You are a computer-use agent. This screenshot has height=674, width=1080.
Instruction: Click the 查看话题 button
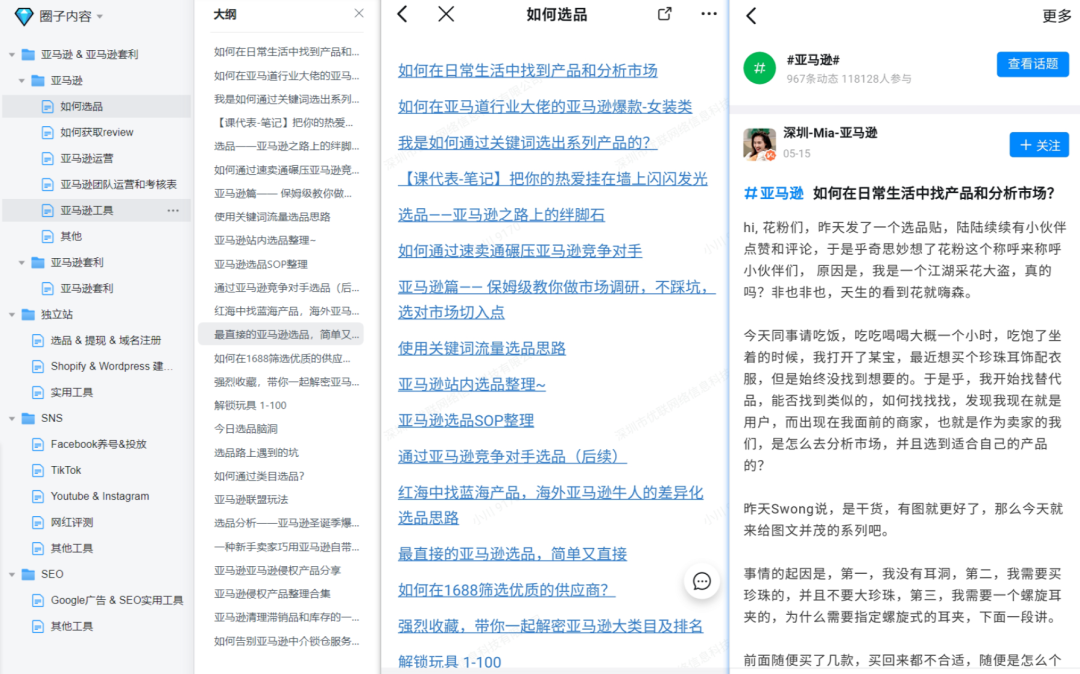point(1032,64)
